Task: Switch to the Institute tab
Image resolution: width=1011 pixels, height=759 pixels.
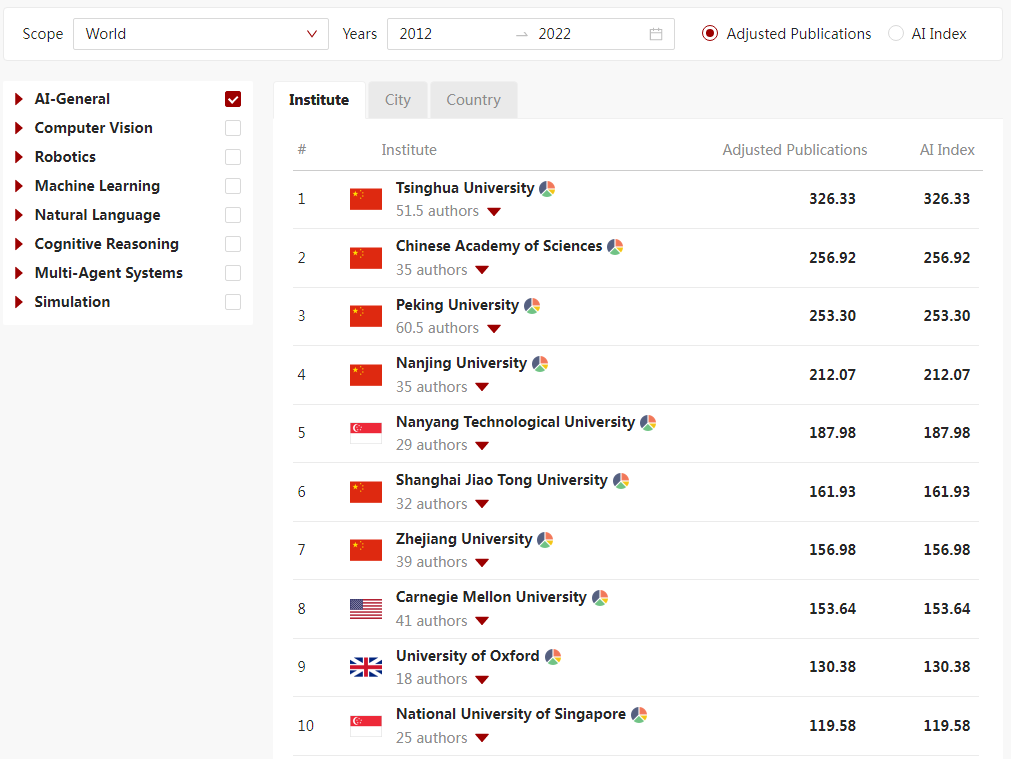Action: pos(319,100)
